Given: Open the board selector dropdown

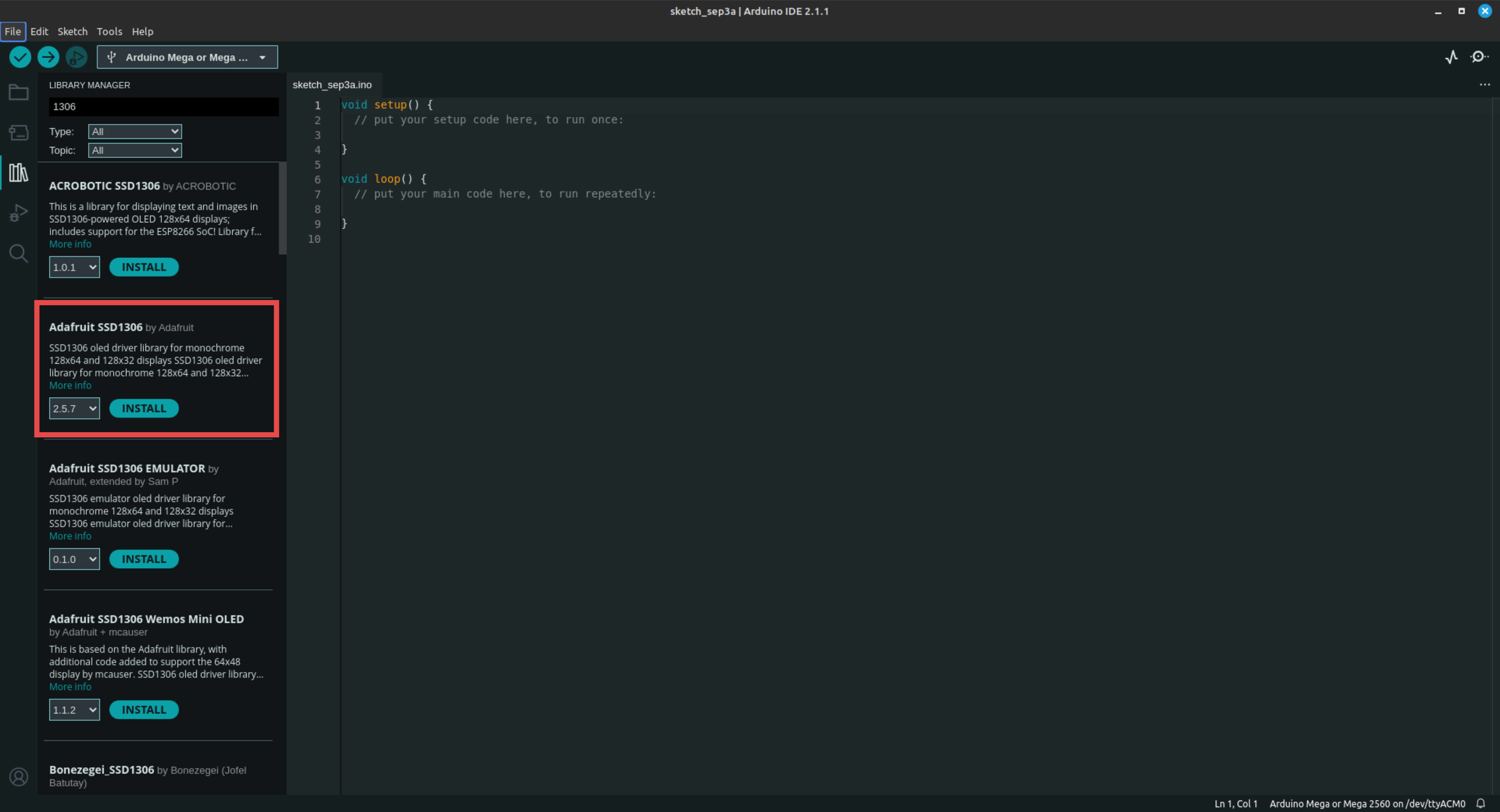Looking at the screenshot, I should 187,57.
